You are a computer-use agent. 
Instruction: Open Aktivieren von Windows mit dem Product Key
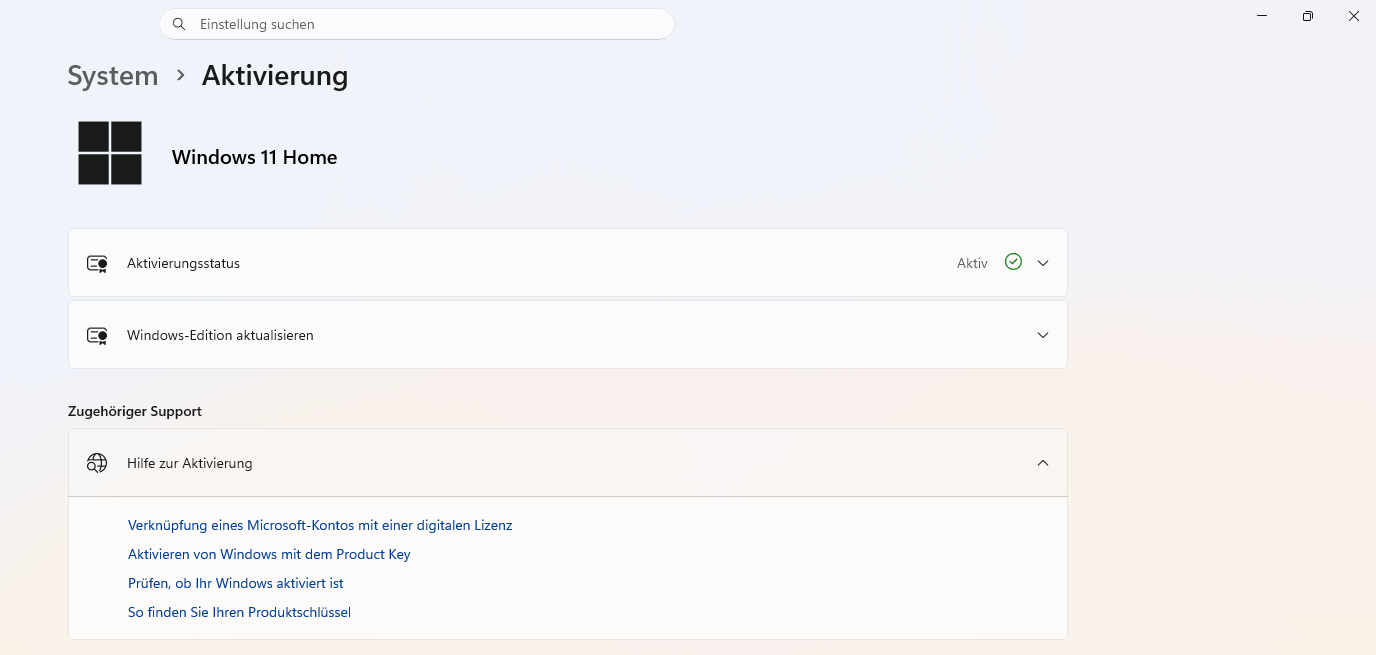269,554
